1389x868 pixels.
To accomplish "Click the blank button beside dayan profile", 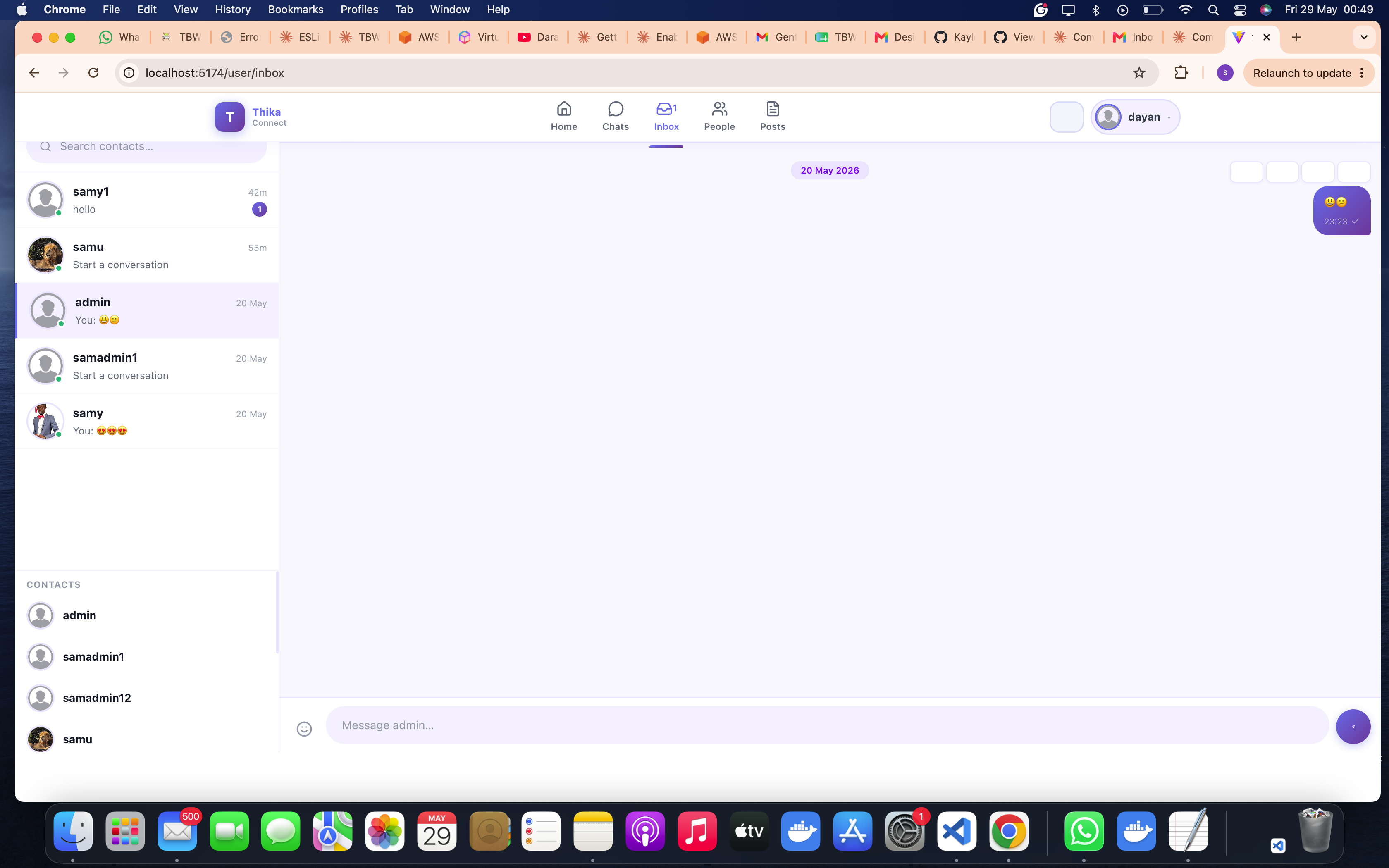I will pyautogui.click(x=1067, y=117).
